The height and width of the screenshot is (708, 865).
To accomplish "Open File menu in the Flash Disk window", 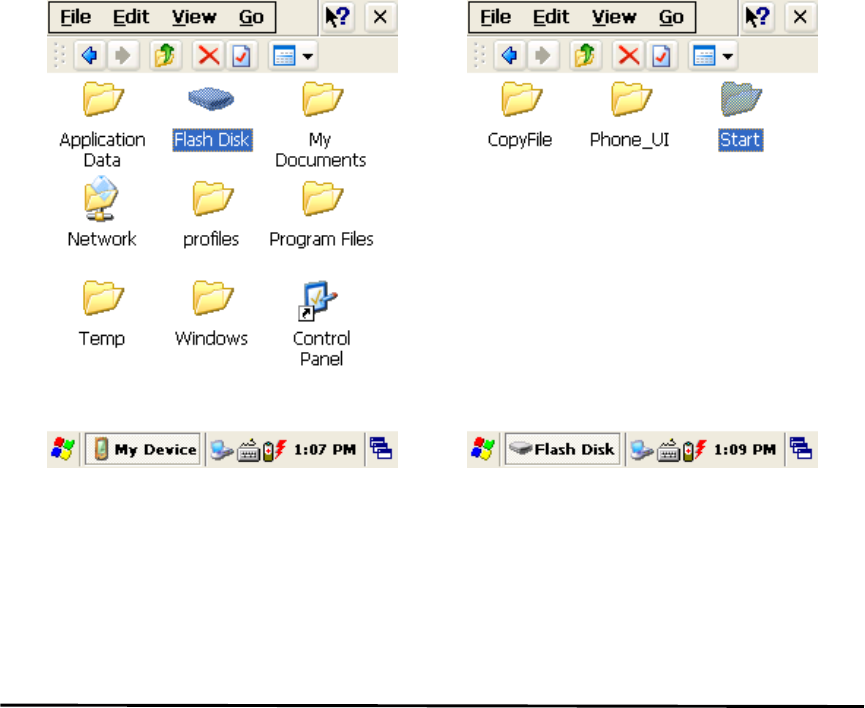I will (495, 17).
